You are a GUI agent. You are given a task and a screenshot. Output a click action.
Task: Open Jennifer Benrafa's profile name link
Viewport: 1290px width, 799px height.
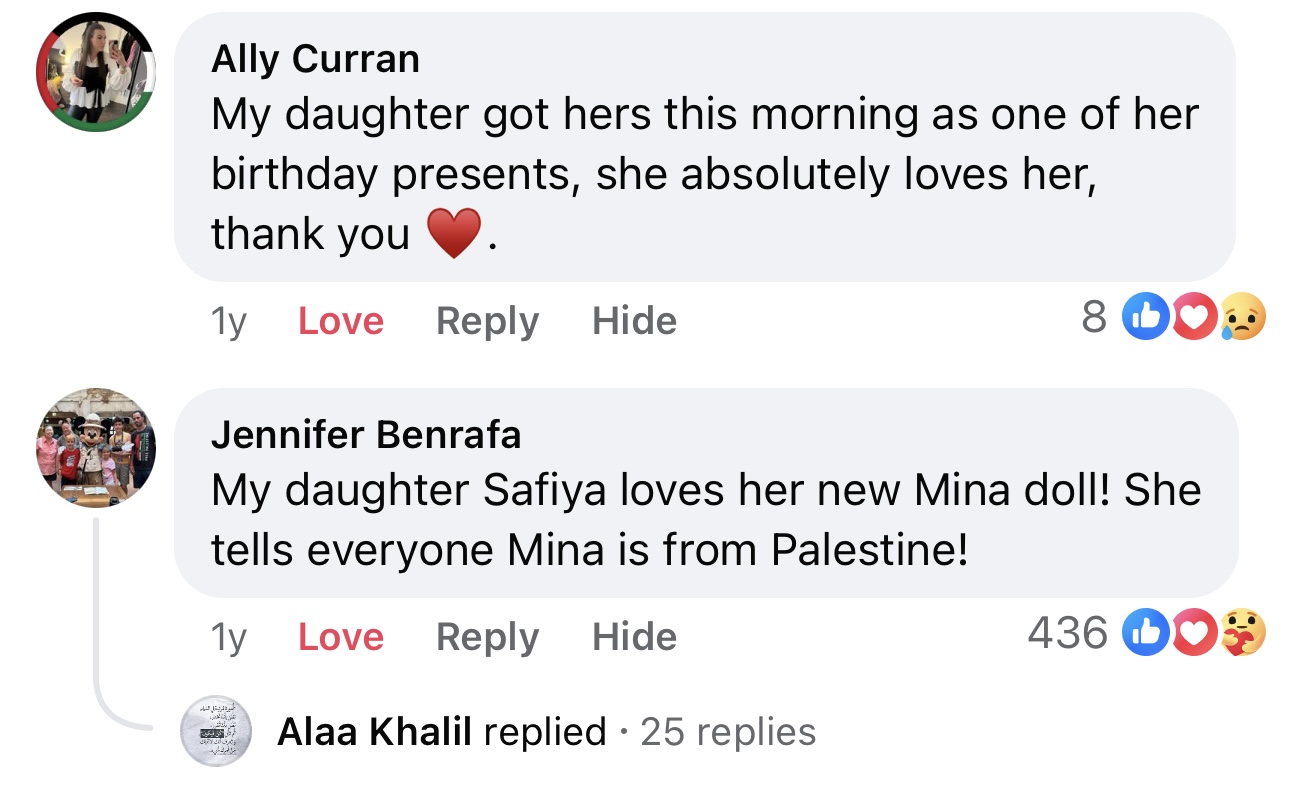click(x=366, y=435)
